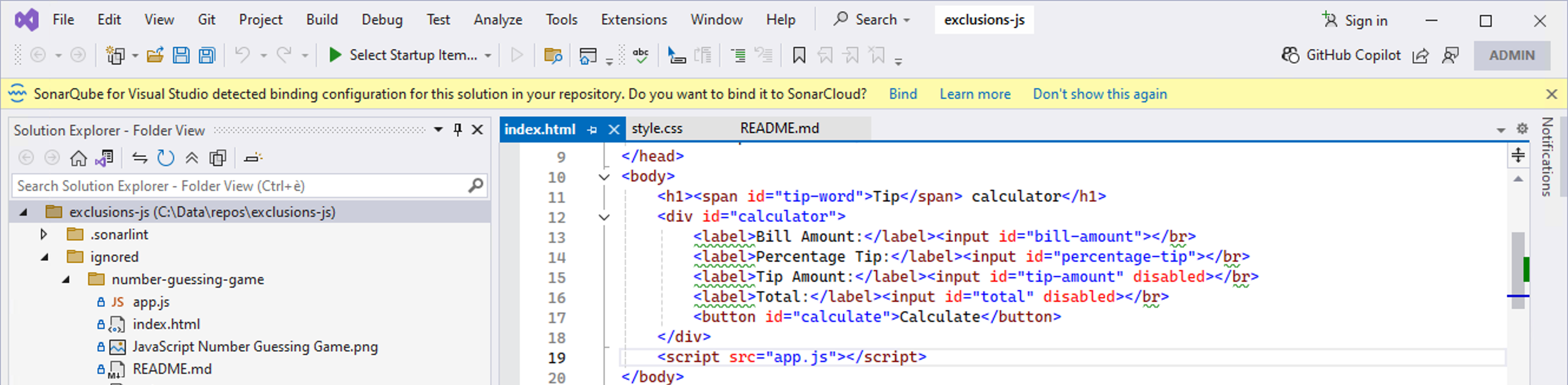Click the New Project toolbar icon
The width and height of the screenshot is (1568, 385).
pos(115,56)
